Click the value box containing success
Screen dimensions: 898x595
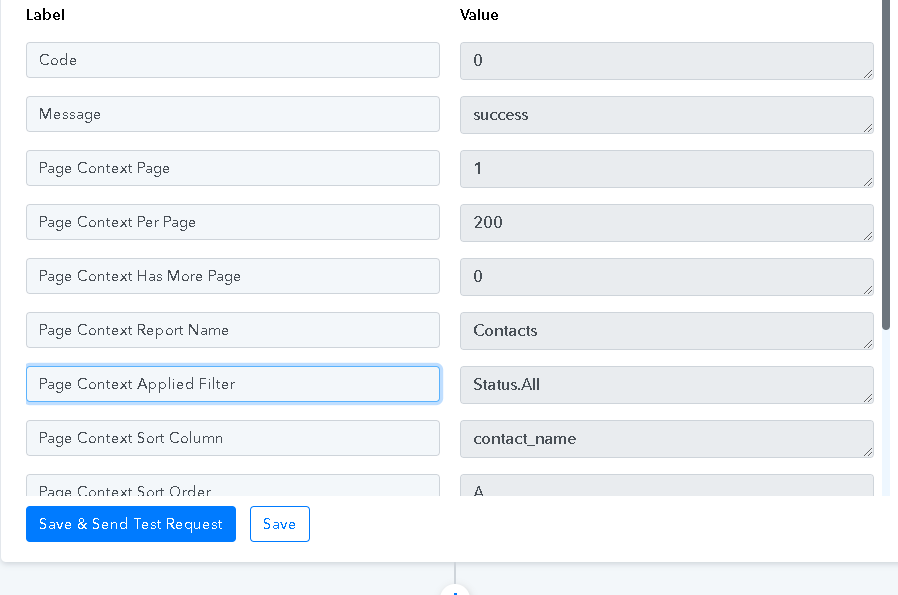coord(667,115)
